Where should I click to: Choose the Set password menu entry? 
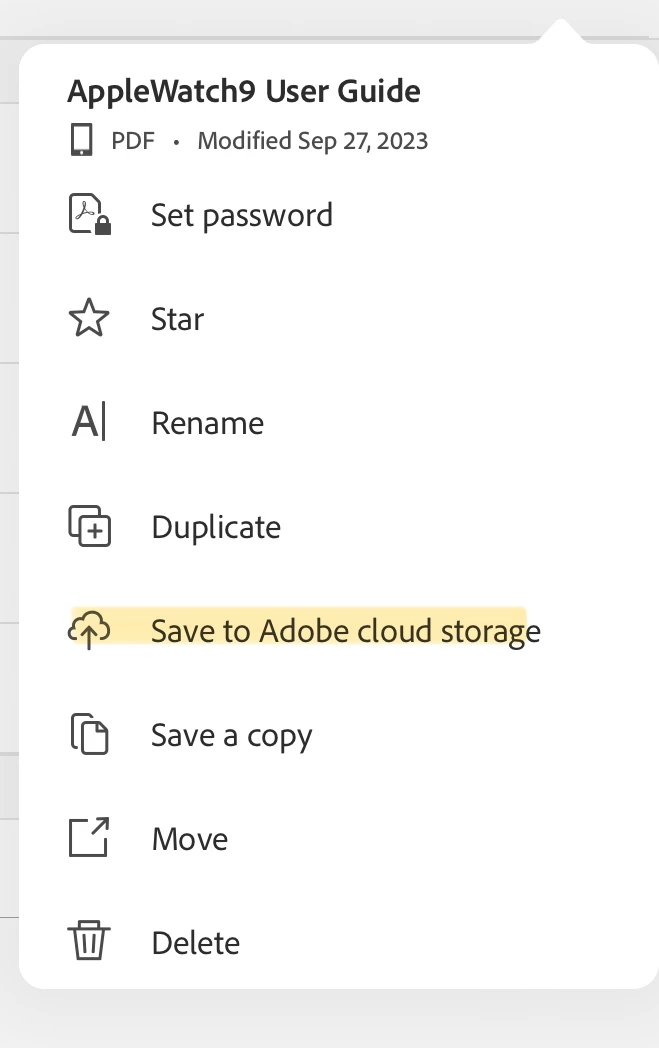point(242,215)
